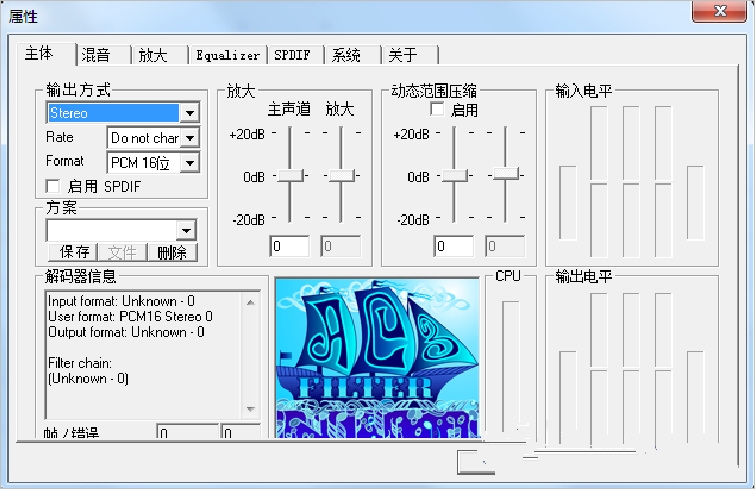Click the 'User format: PCM16 Stereo 0' line
The image size is (755, 489).
(x=130, y=317)
